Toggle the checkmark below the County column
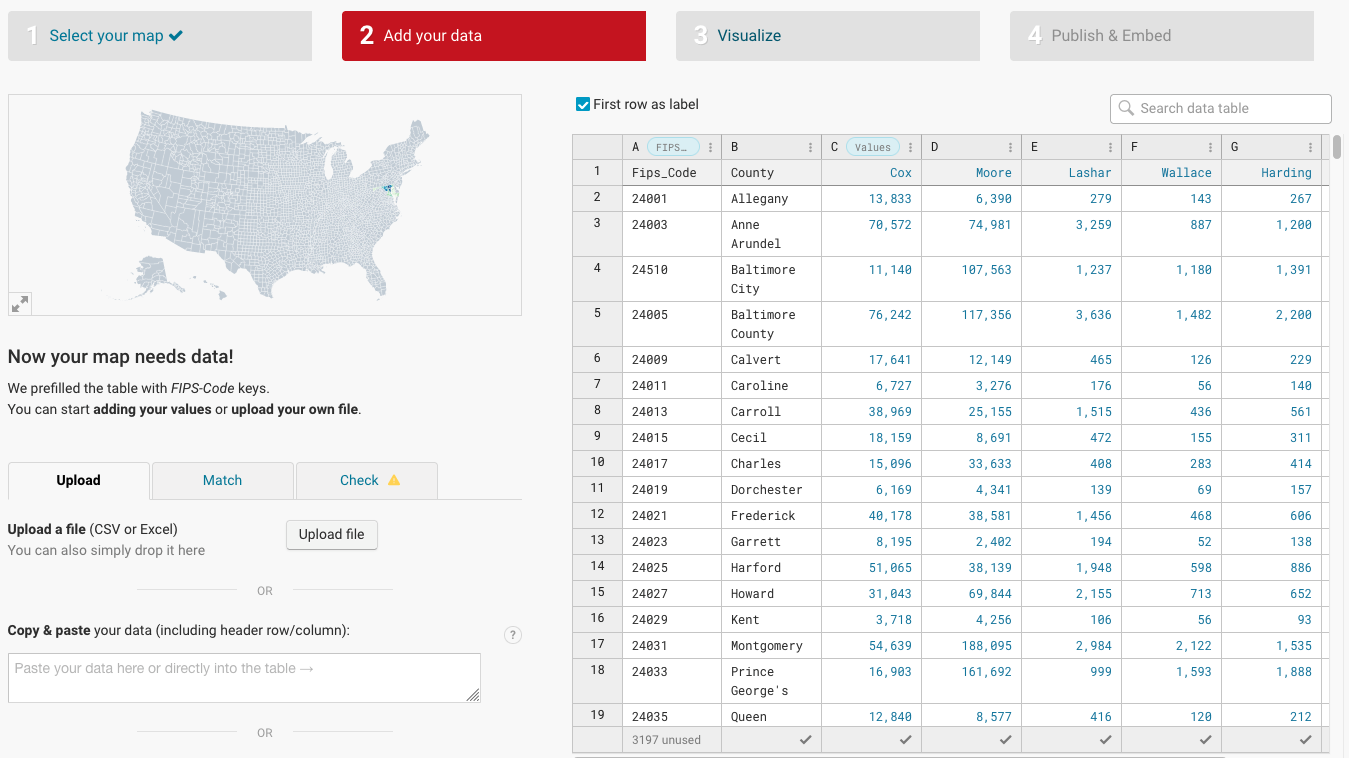The width and height of the screenshot is (1349, 758). pos(805,739)
